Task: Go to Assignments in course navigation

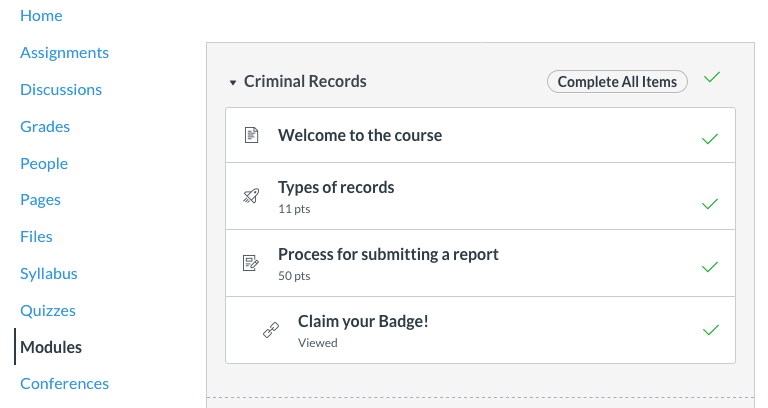Action: pyautogui.click(x=64, y=52)
